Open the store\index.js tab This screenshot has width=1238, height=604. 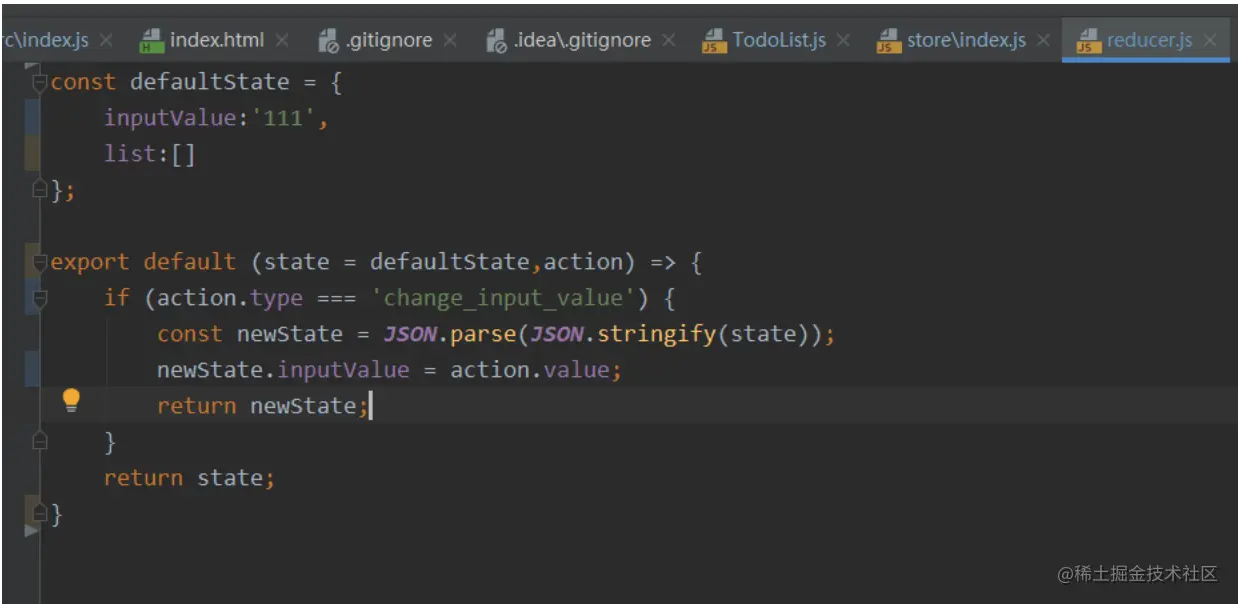click(x=966, y=40)
